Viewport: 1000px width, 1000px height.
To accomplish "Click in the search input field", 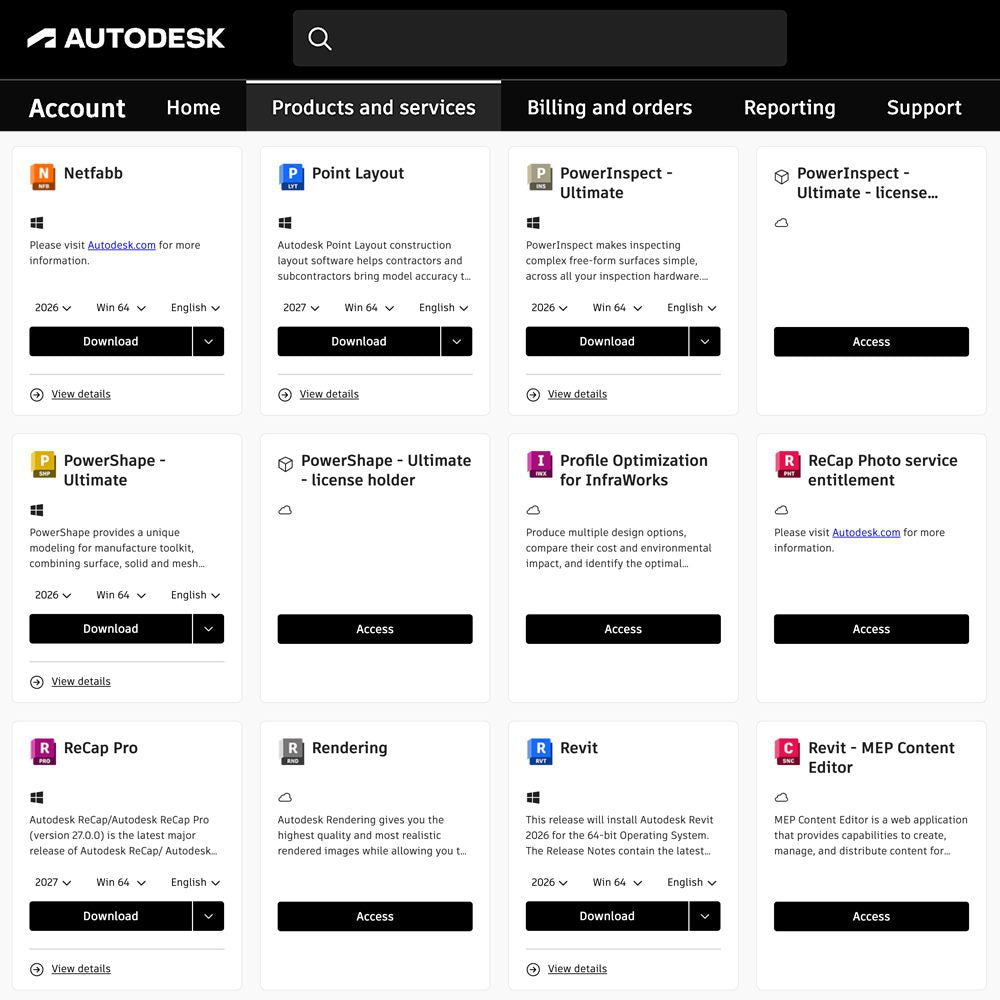I will [x=540, y=38].
